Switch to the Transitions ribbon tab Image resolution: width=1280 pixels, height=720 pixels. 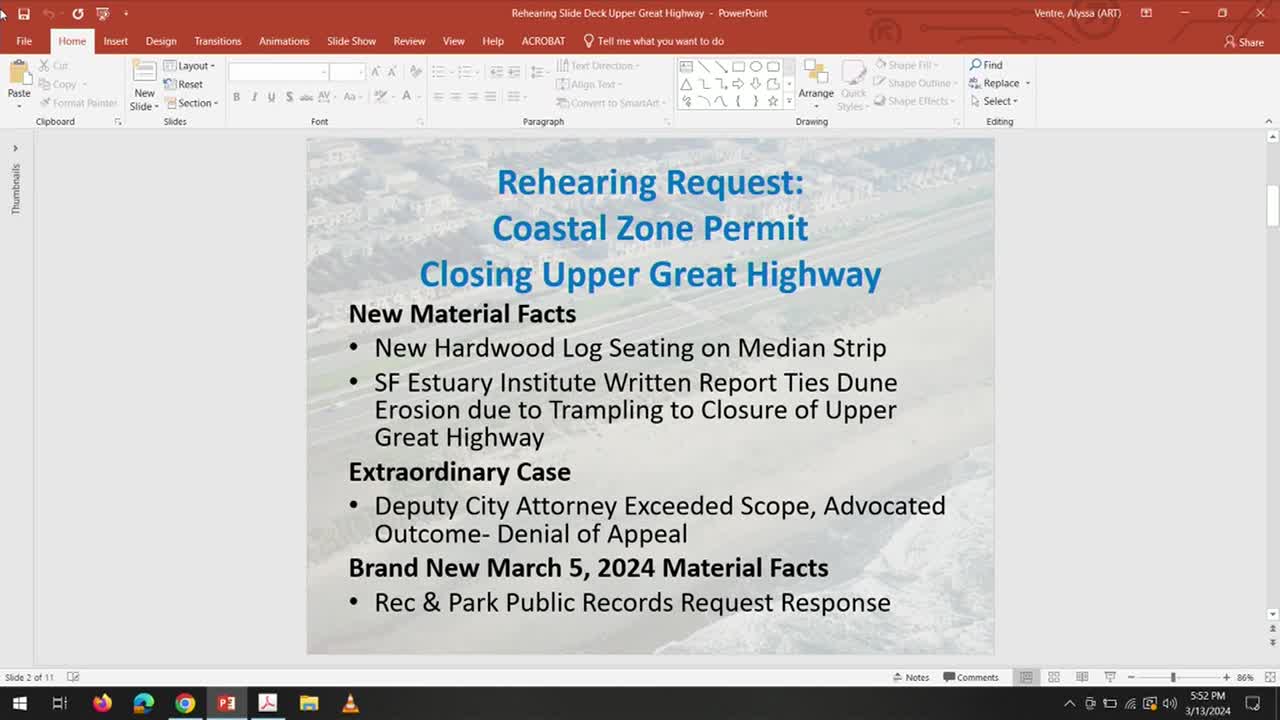[x=217, y=41]
